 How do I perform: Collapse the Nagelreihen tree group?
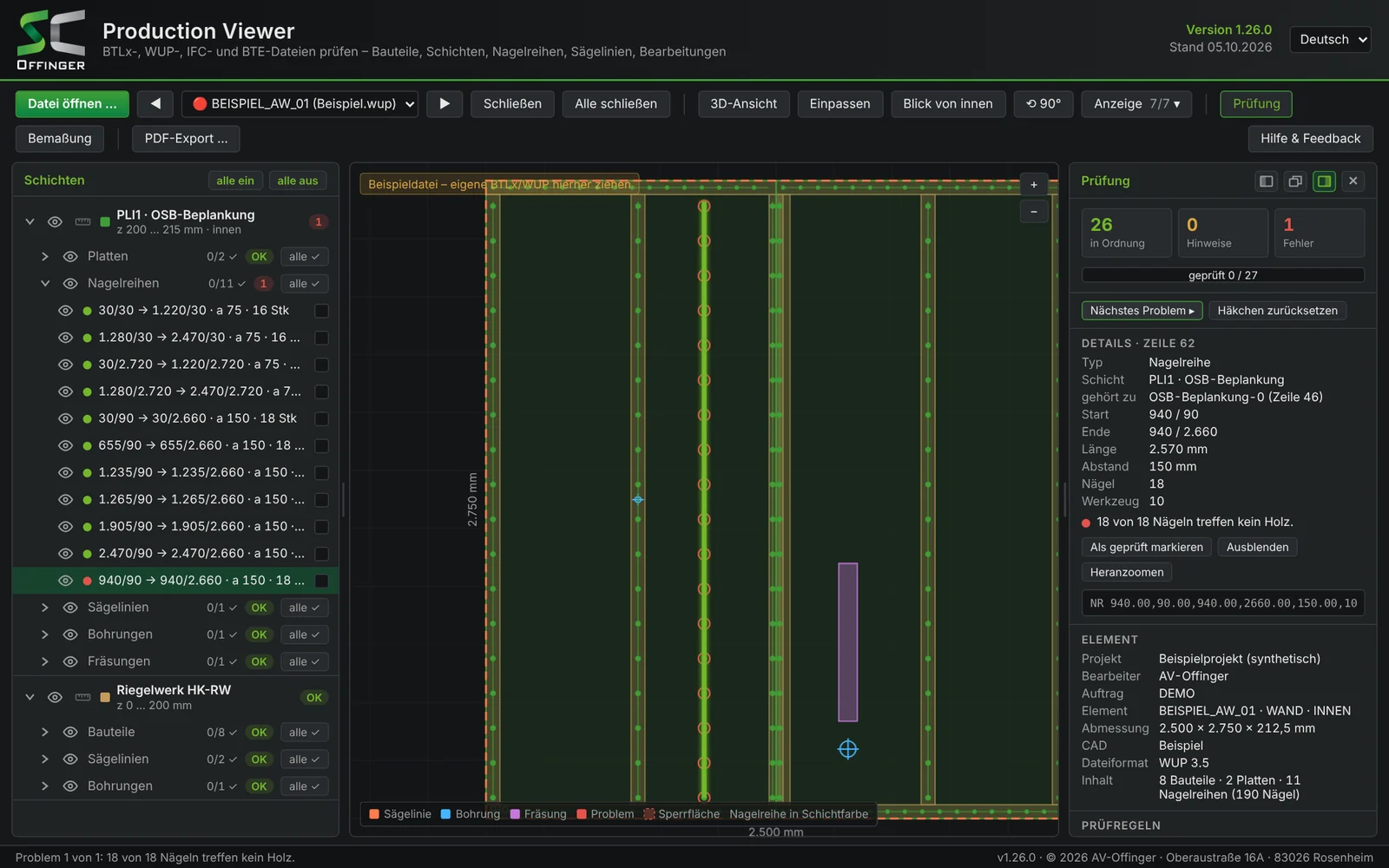(x=45, y=284)
